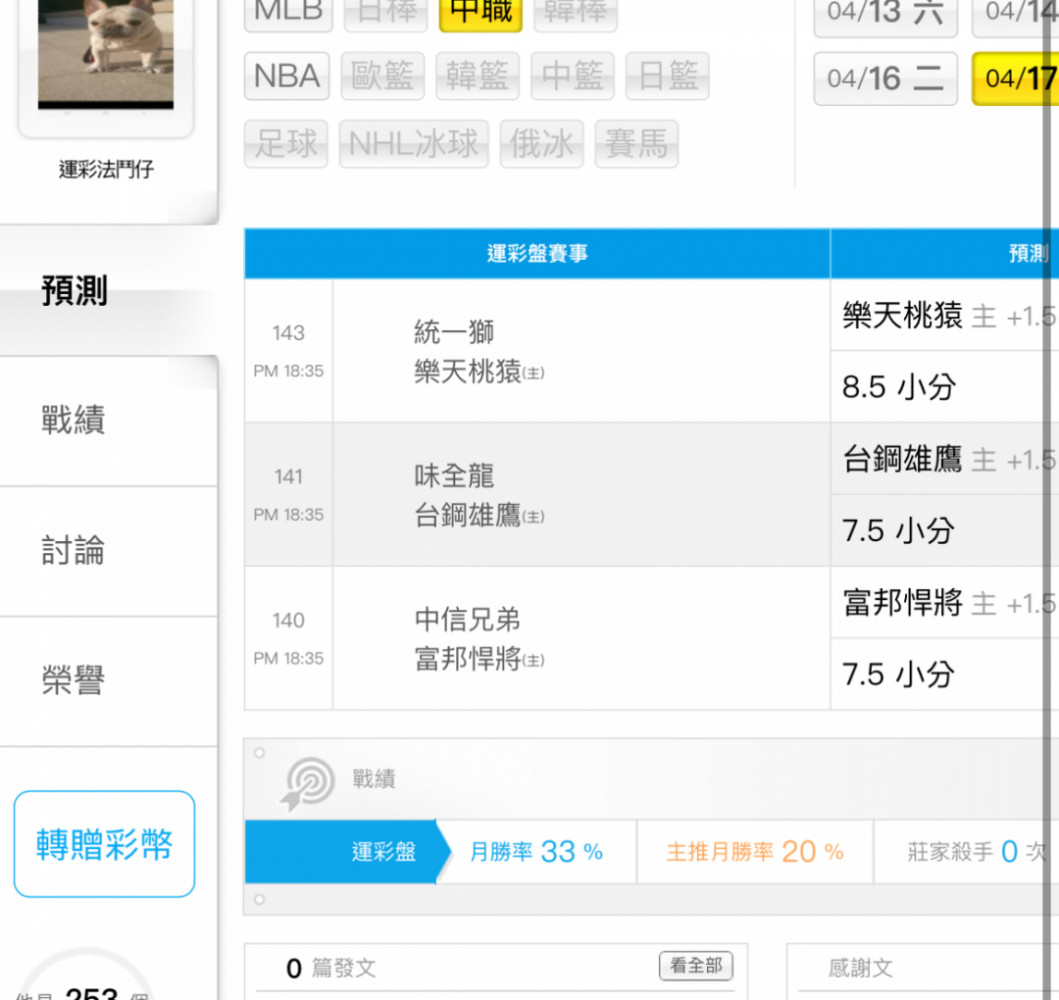Select the 運彩盤 record tab
The height and width of the screenshot is (1000, 1059).
[x=346, y=851]
